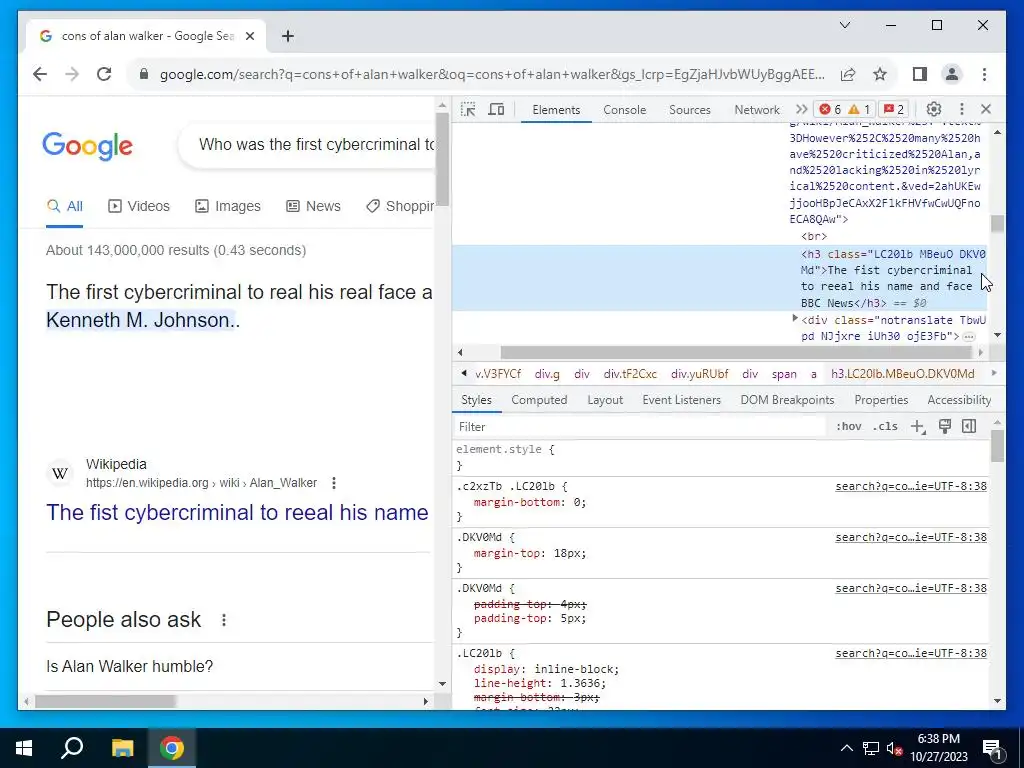Click the div.yuRUbf breadcrumb
Screen dimensions: 1024x768
(x=699, y=374)
